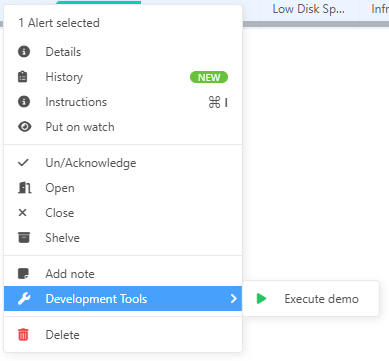Click the green play icon
The height and width of the screenshot is (361, 389).
coord(262,299)
